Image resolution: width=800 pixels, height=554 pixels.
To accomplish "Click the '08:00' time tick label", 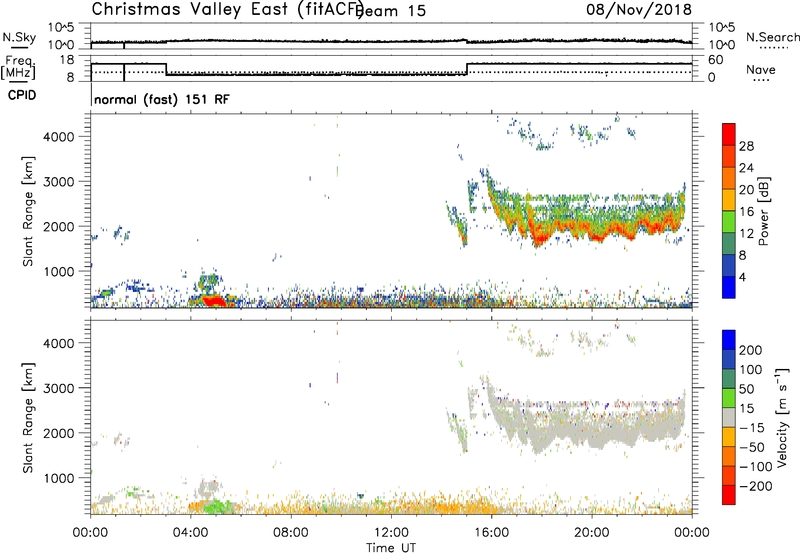I will click(x=290, y=533).
